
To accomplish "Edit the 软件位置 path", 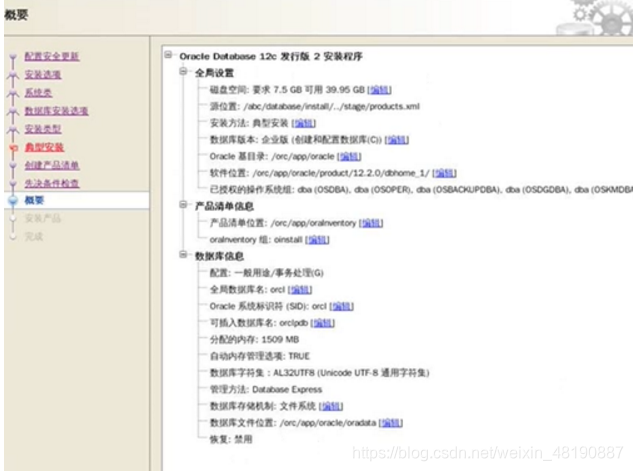I will click(x=444, y=173).
